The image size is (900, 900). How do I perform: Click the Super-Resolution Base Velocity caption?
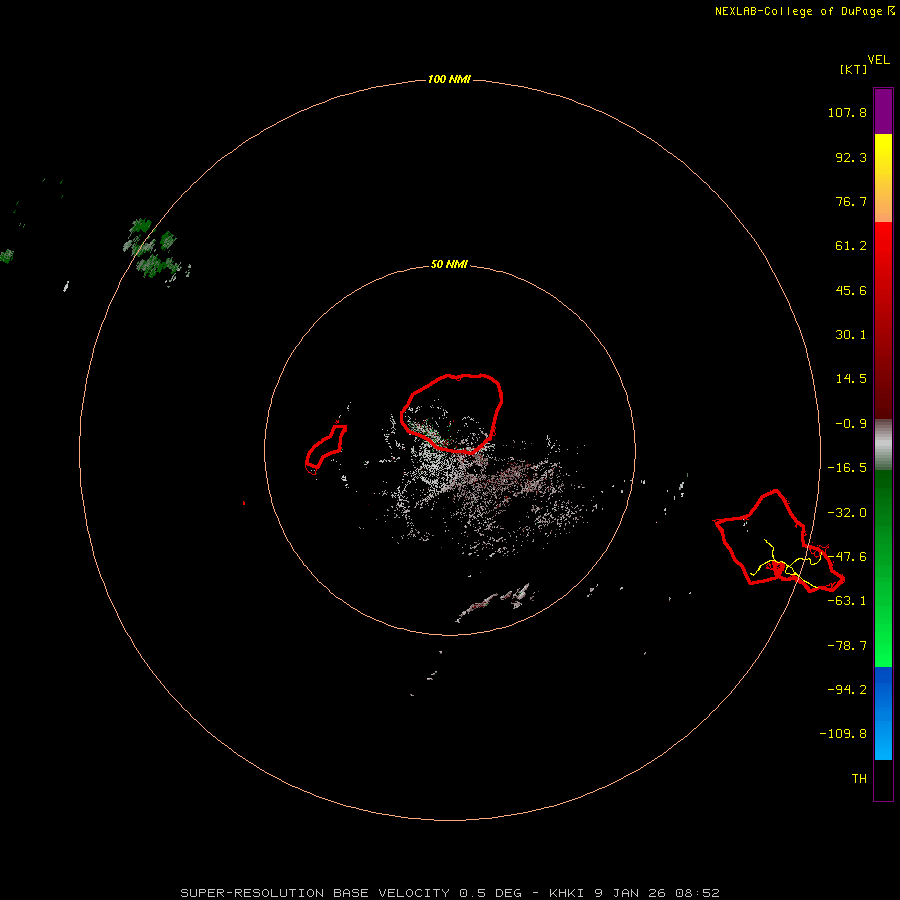tap(449, 893)
